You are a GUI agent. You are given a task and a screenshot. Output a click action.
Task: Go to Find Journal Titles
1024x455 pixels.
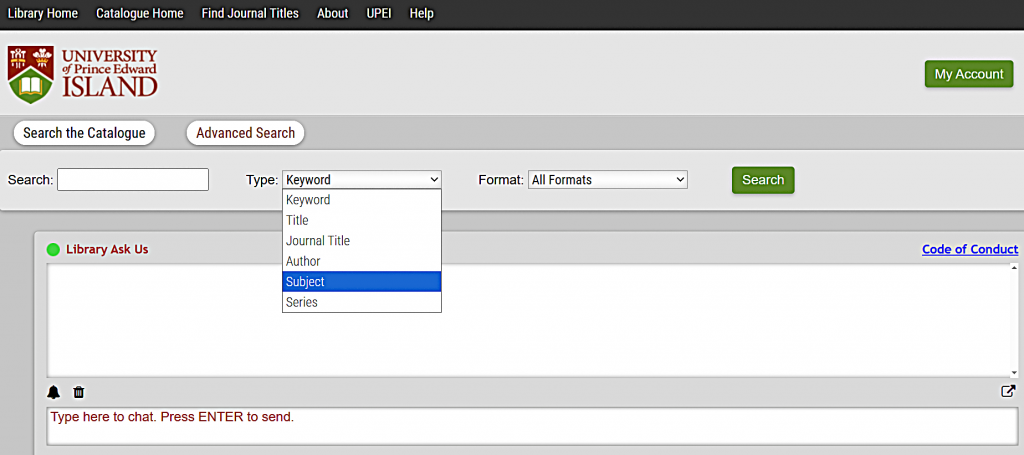click(250, 13)
